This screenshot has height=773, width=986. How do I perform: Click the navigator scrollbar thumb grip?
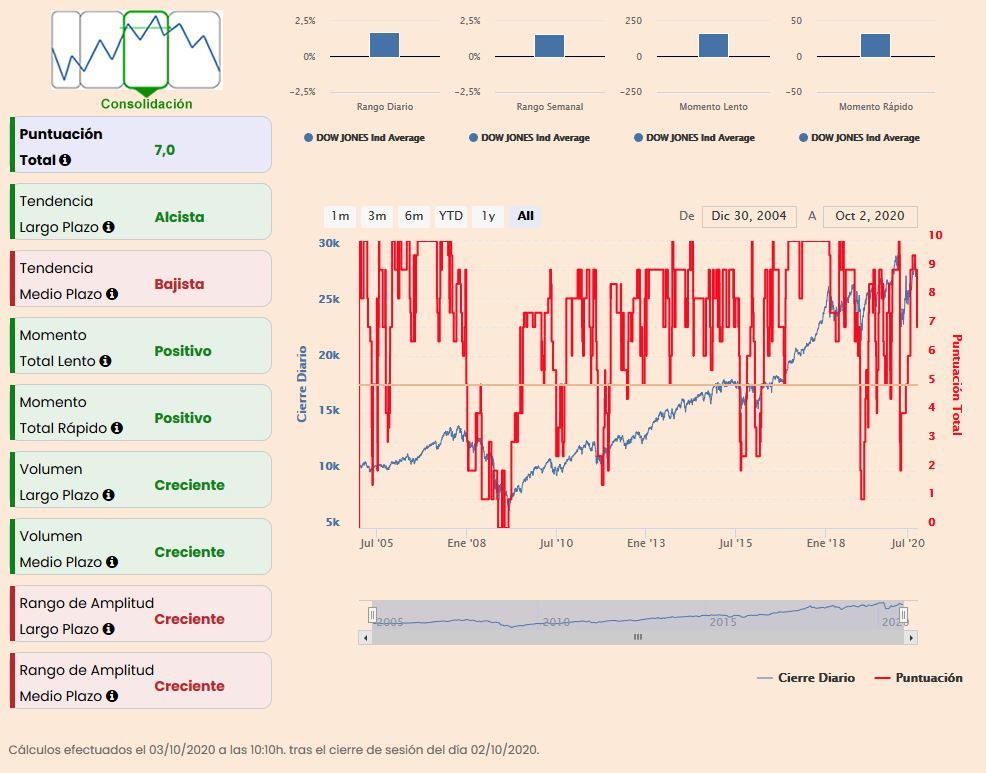point(638,638)
